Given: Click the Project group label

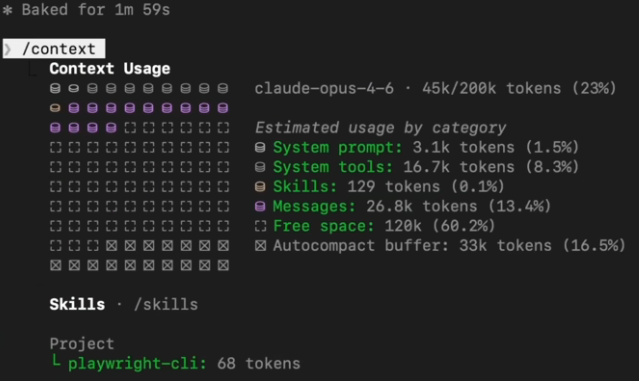Looking at the screenshot, I should [x=82, y=344].
